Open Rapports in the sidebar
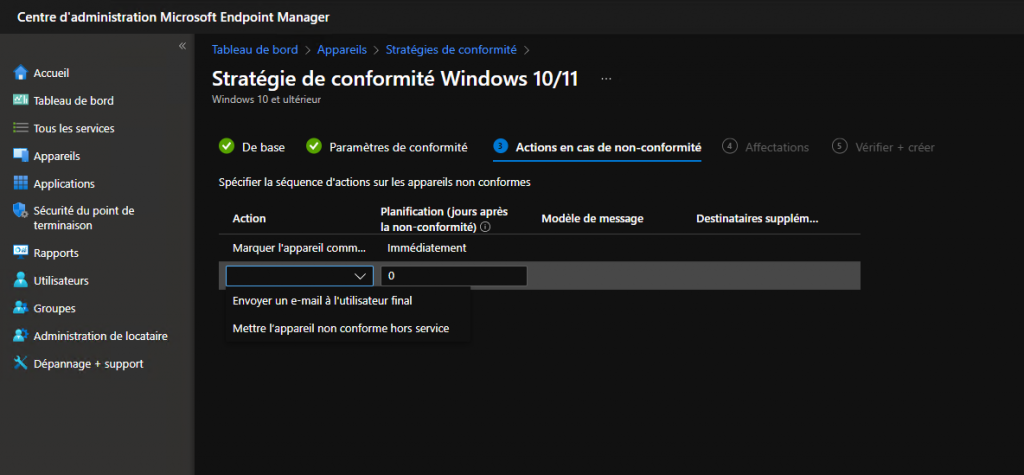 [x=56, y=254]
